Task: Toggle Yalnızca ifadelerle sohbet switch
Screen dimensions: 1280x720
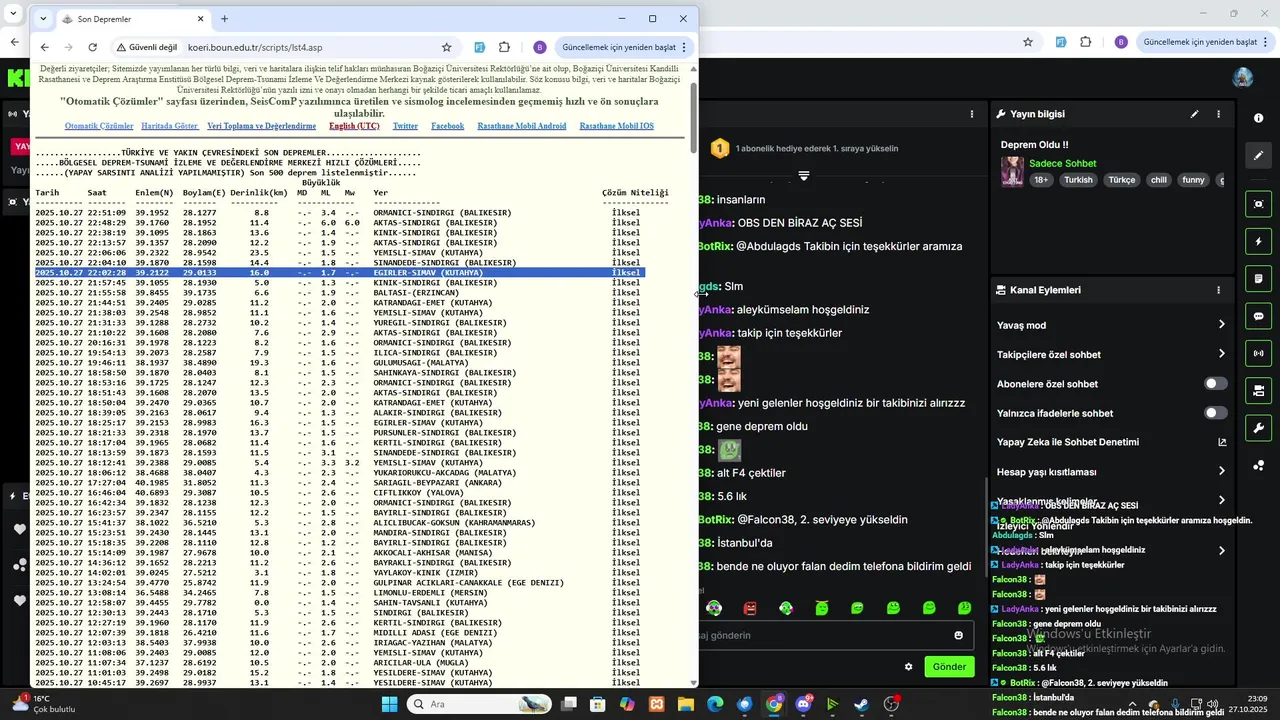Action: pyautogui.click(x=1215, y=413)
